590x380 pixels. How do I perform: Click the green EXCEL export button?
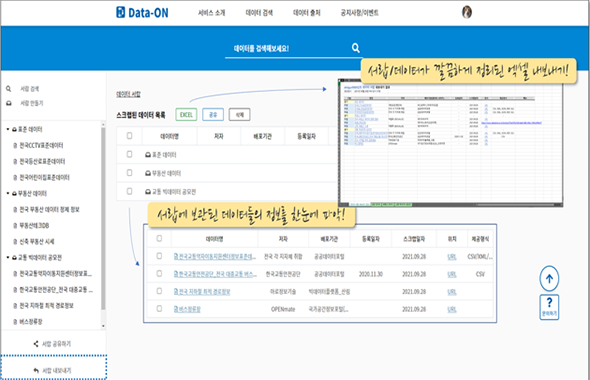pos(186,115)
